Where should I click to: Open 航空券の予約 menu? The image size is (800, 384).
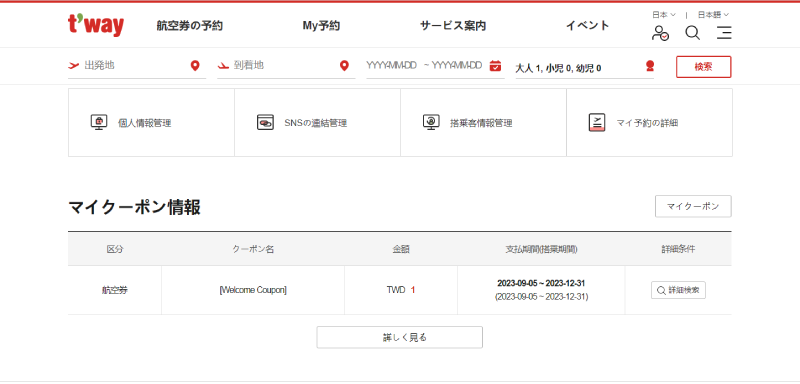tap(190, 26)
